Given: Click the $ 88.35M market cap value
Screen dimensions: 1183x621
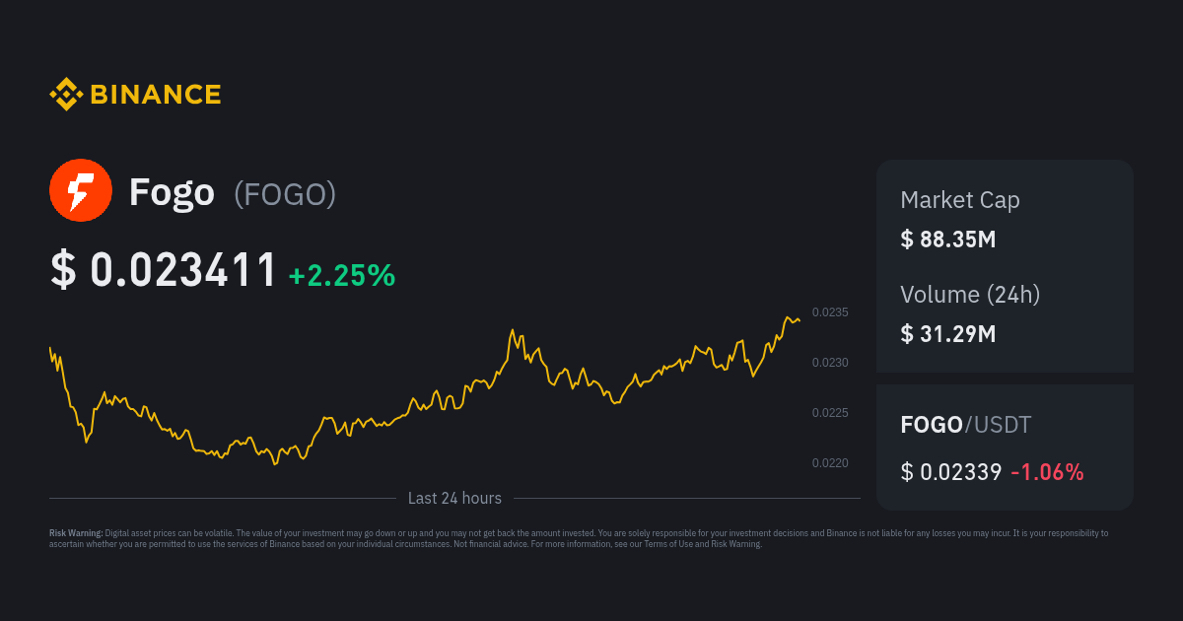Looking at the screenshot, I should click(948, 239).
